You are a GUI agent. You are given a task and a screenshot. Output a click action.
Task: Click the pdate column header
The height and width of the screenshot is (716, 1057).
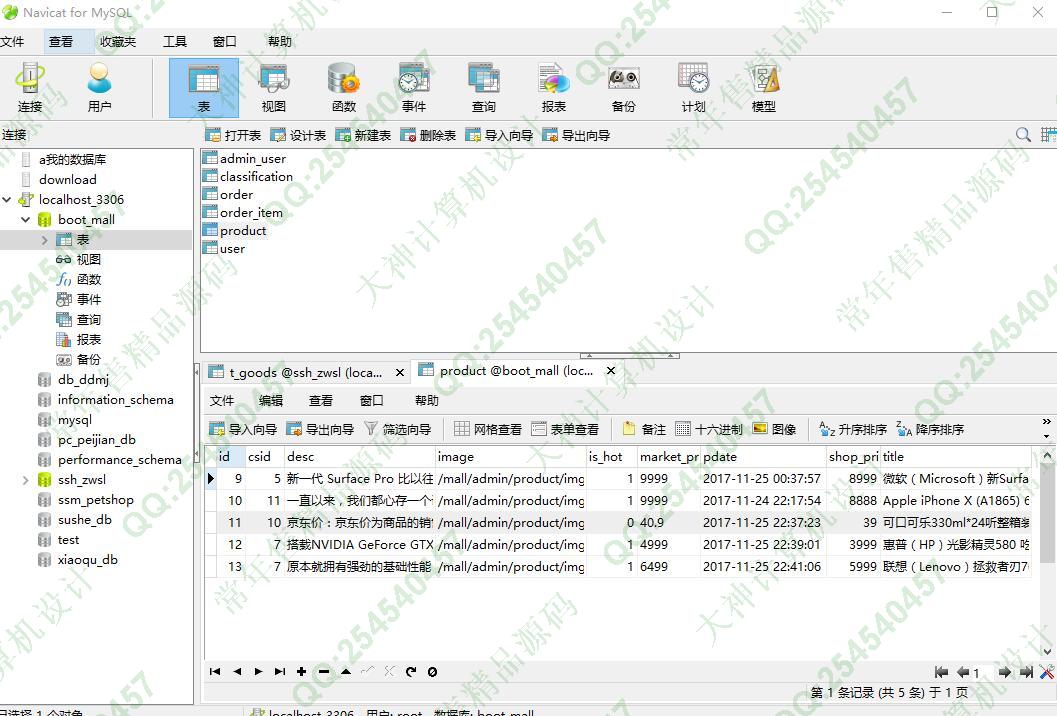point(763,456)
